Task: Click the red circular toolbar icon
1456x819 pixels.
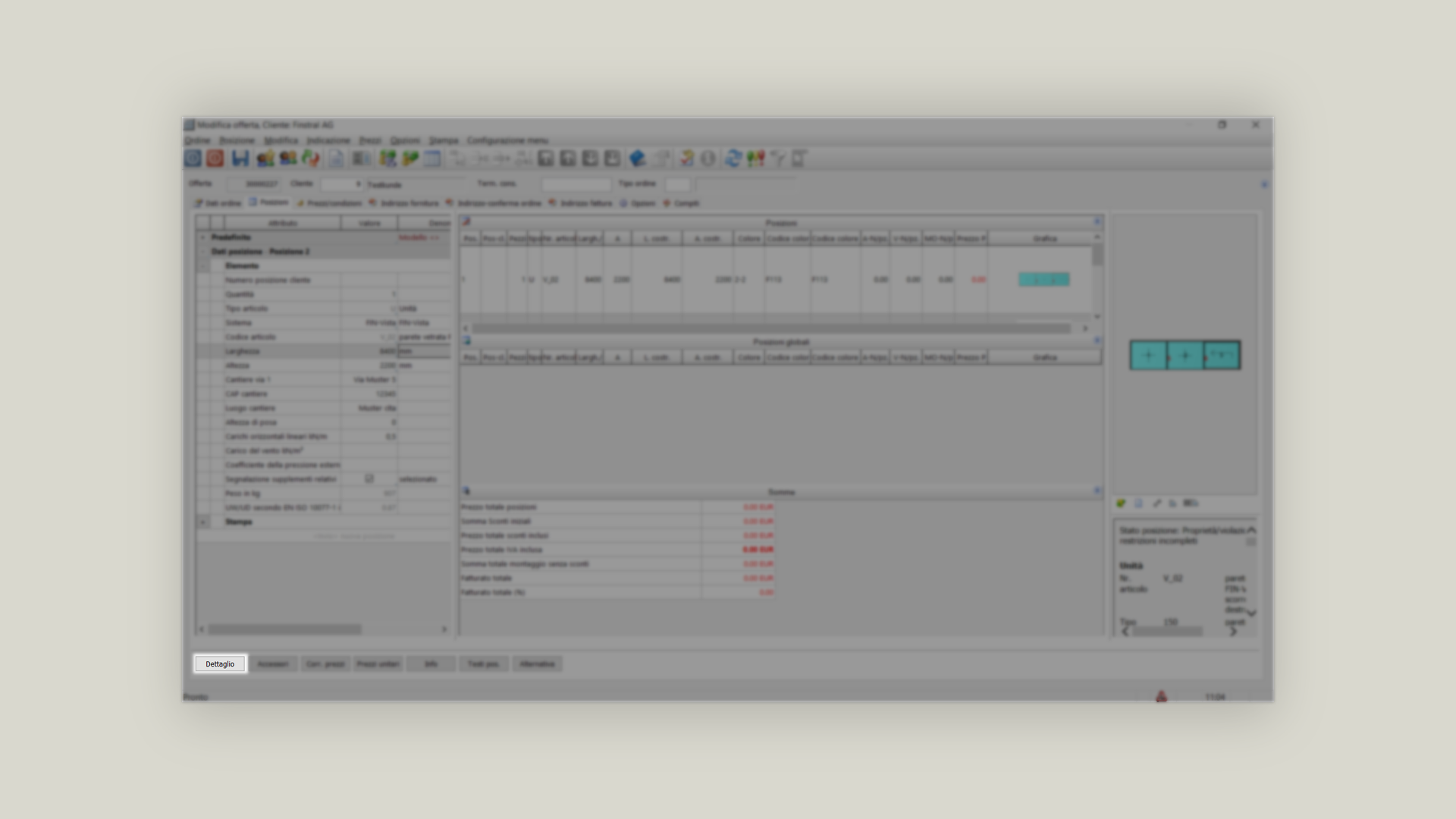Action: tap(215, 158)
